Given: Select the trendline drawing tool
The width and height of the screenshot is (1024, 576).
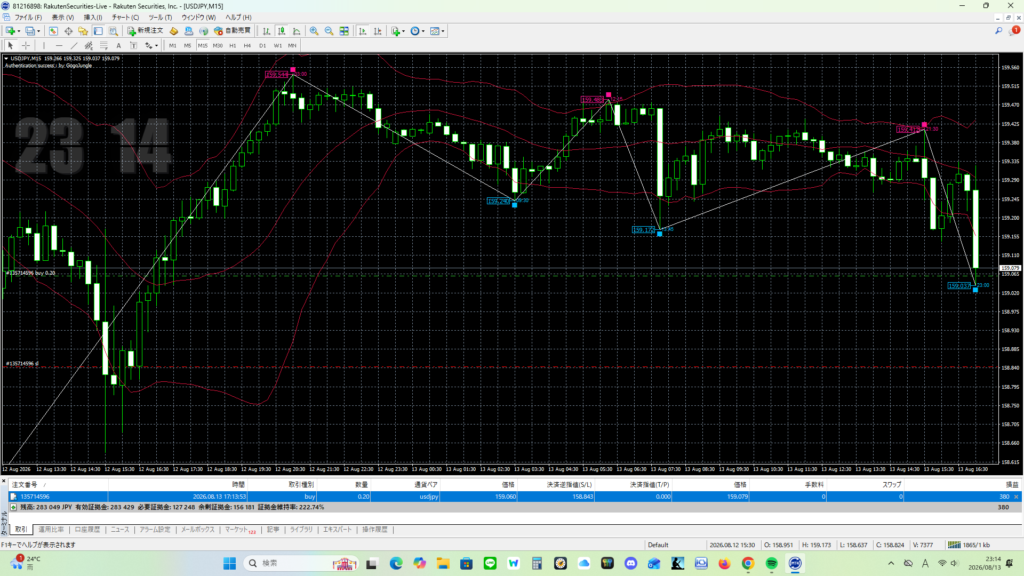Looking at the screenshot, I should 74,46.
